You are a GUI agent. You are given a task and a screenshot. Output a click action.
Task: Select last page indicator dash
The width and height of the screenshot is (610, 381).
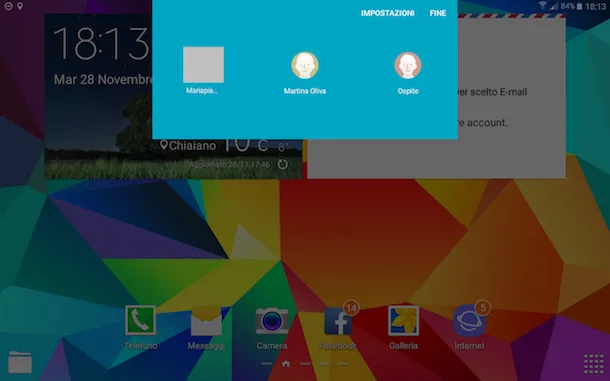tap(343, 363)
